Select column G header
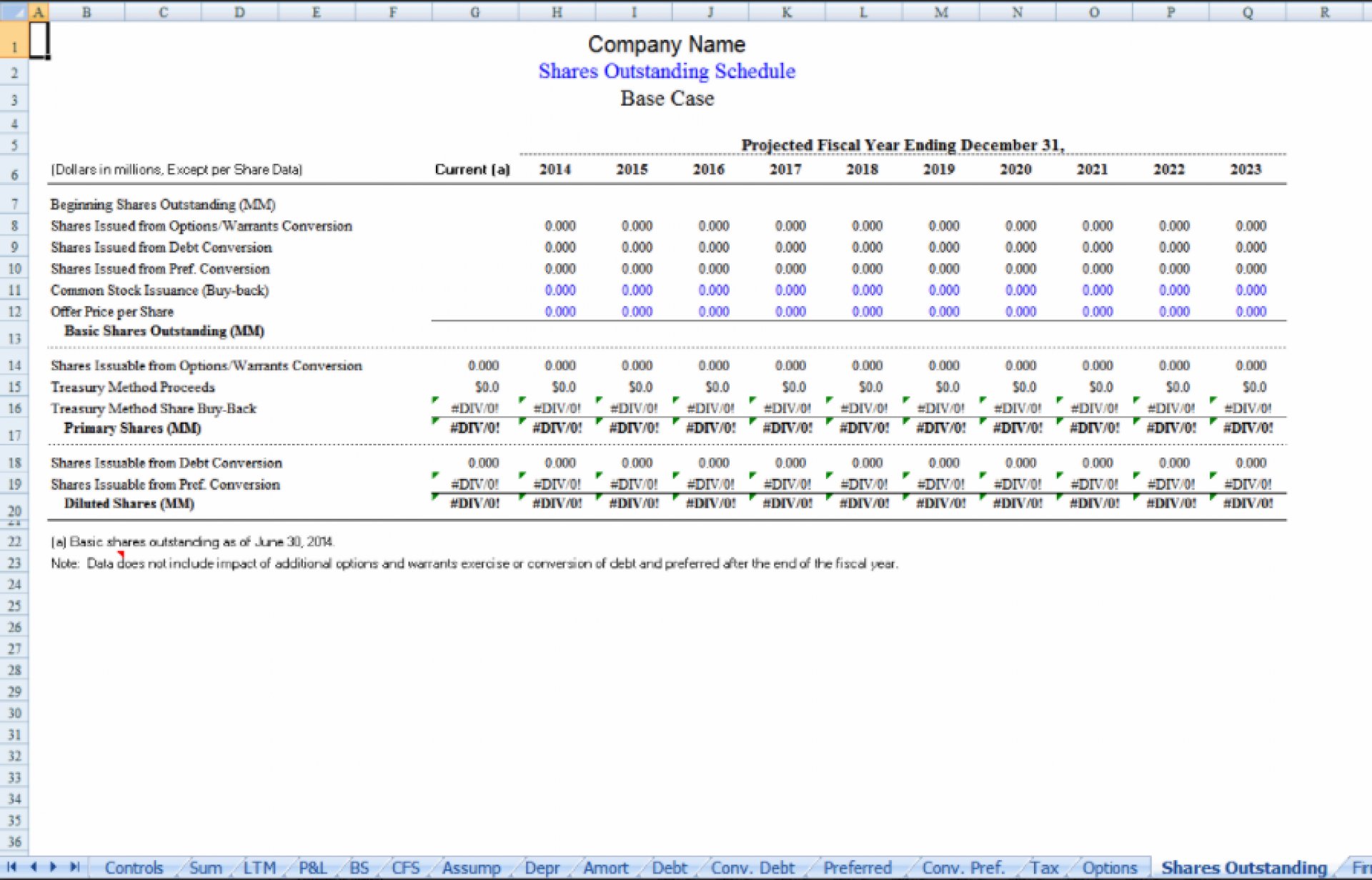The height and width of the screenshot is (880, 1372). pos(474,12)
